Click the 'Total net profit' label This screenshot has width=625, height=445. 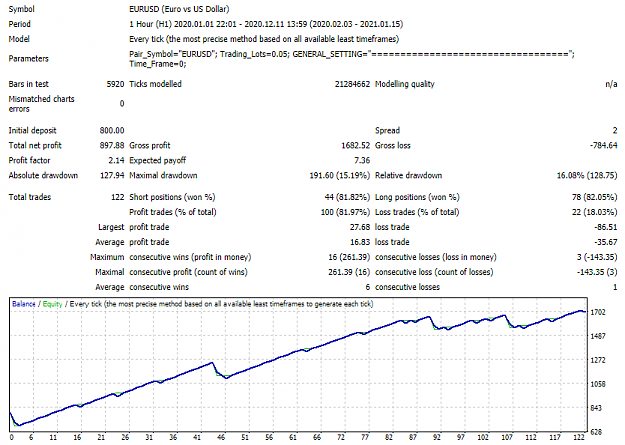pos(35,146)
